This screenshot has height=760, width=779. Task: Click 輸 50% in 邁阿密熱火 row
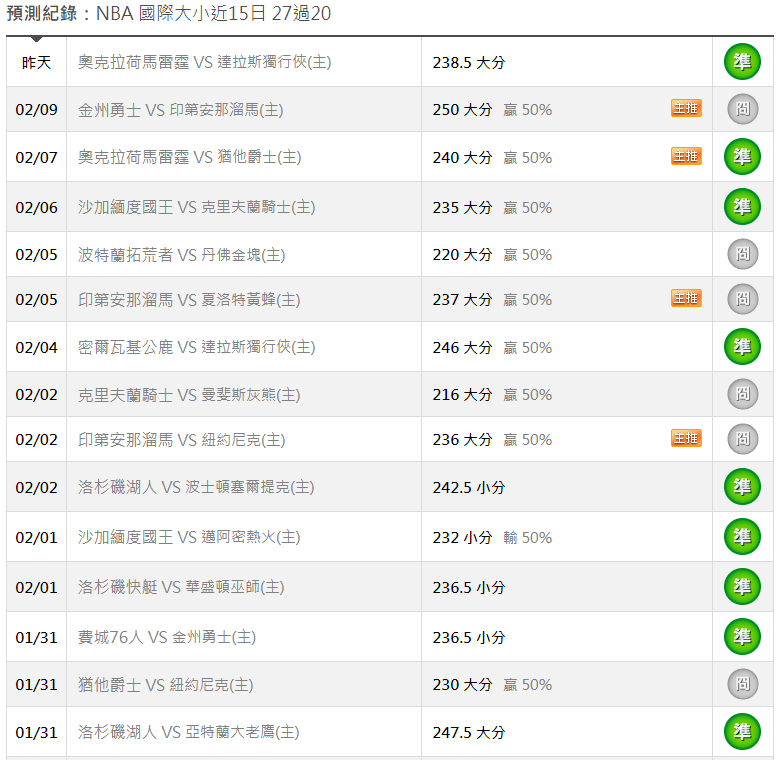[527, 537]
